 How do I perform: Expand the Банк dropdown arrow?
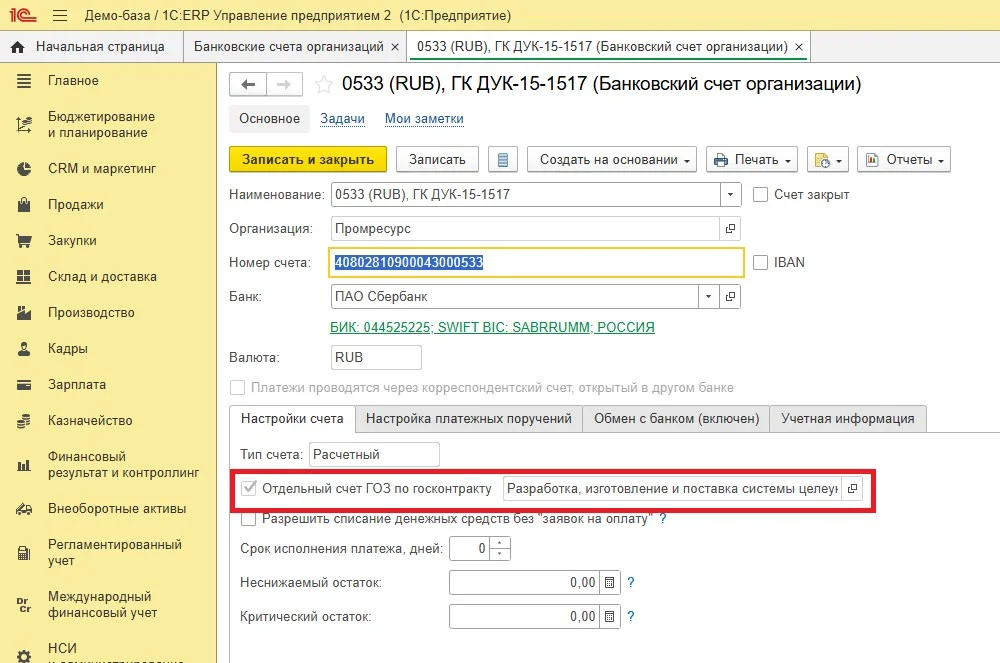pyautogui.click(x=708, y=296)
